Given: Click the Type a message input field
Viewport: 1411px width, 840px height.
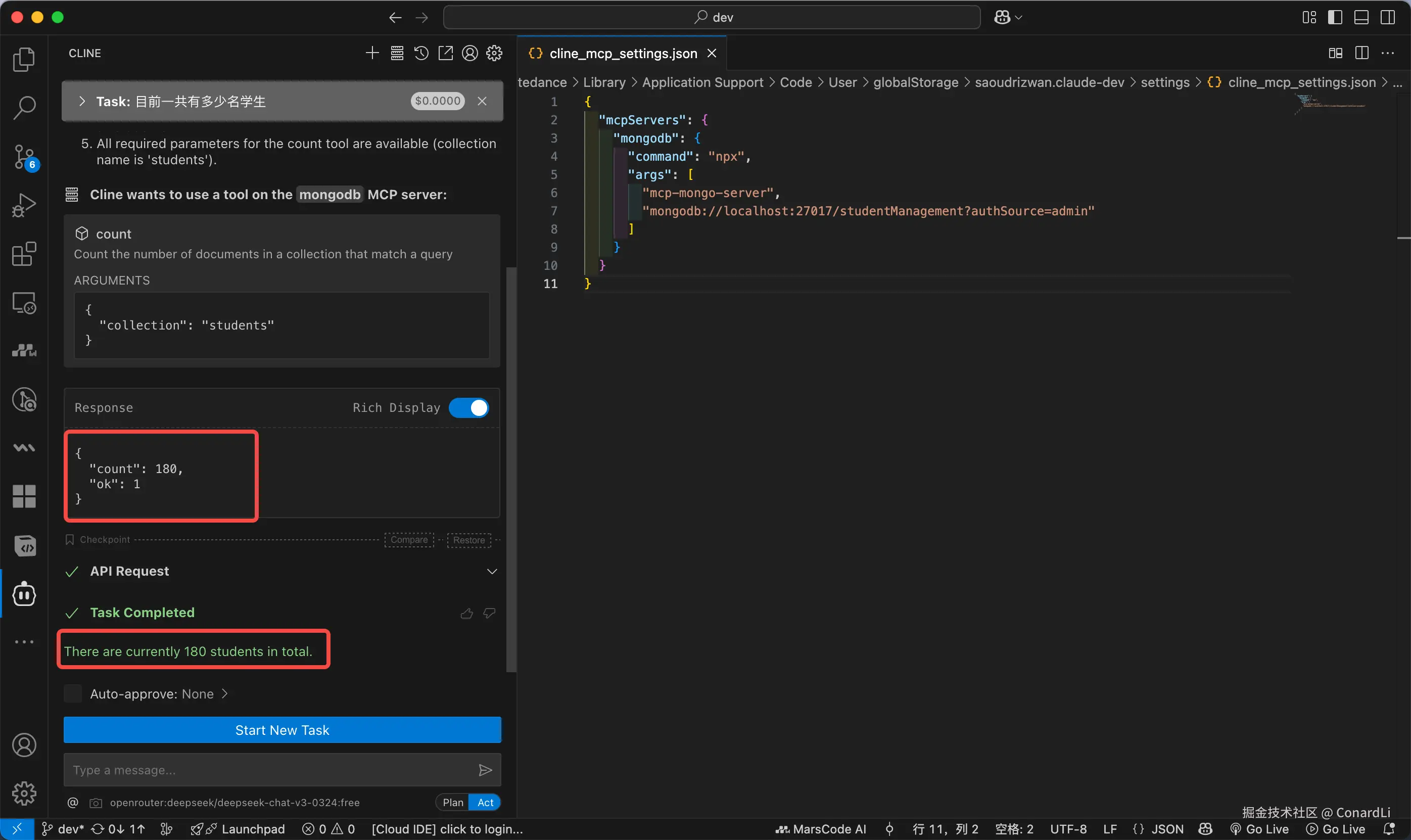Looking at the screenshot, I should coord(266,770).
